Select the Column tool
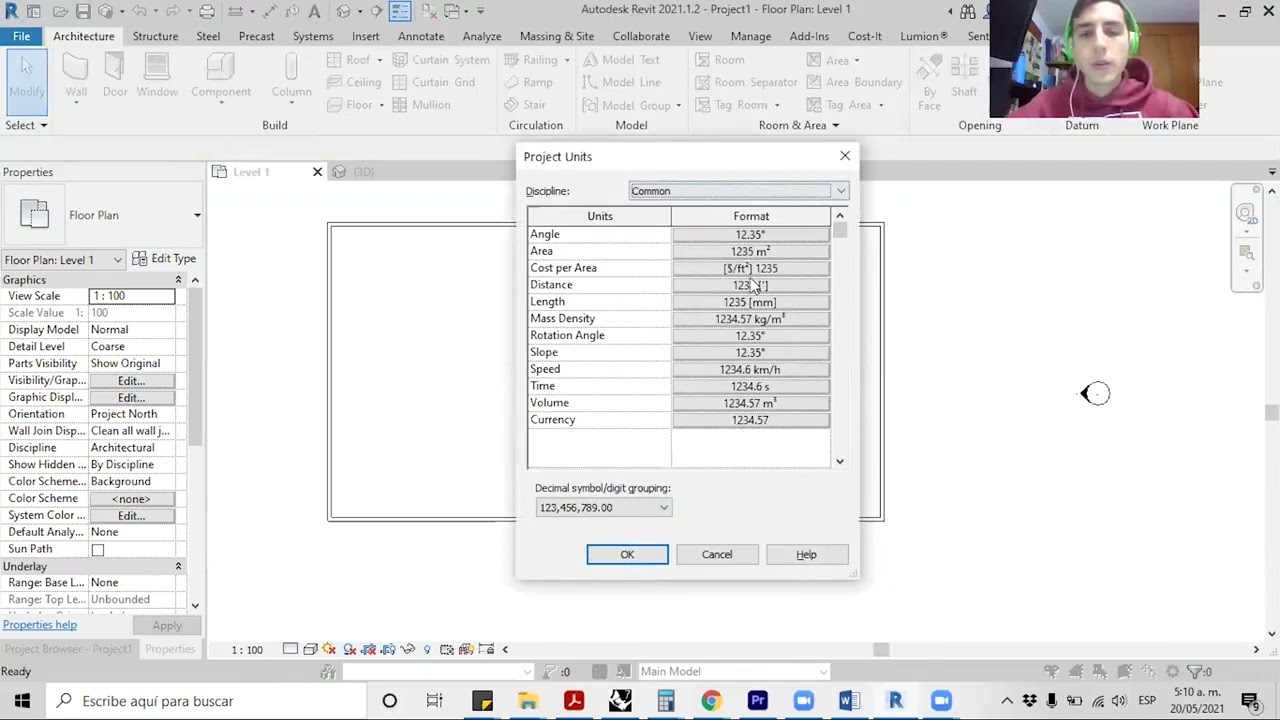This screenshot has width=1280, height=720. click(x=291, y=77)
